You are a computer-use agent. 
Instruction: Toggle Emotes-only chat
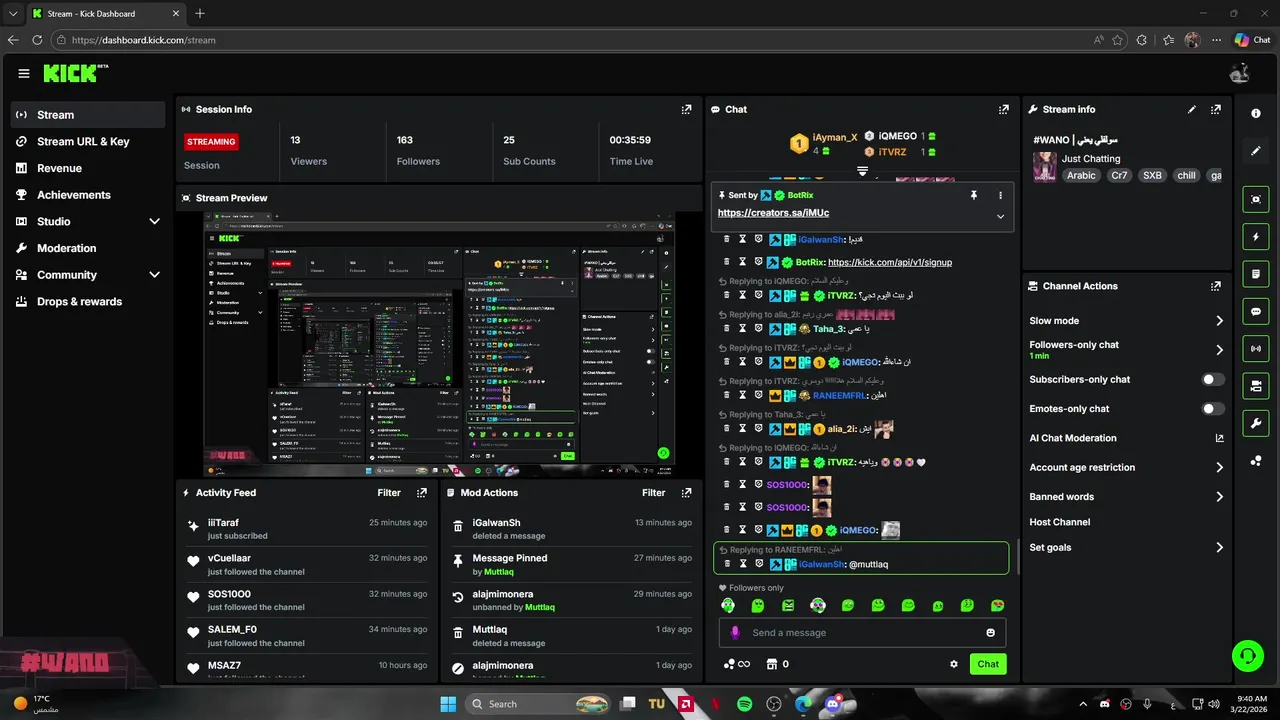(1212, 409)
